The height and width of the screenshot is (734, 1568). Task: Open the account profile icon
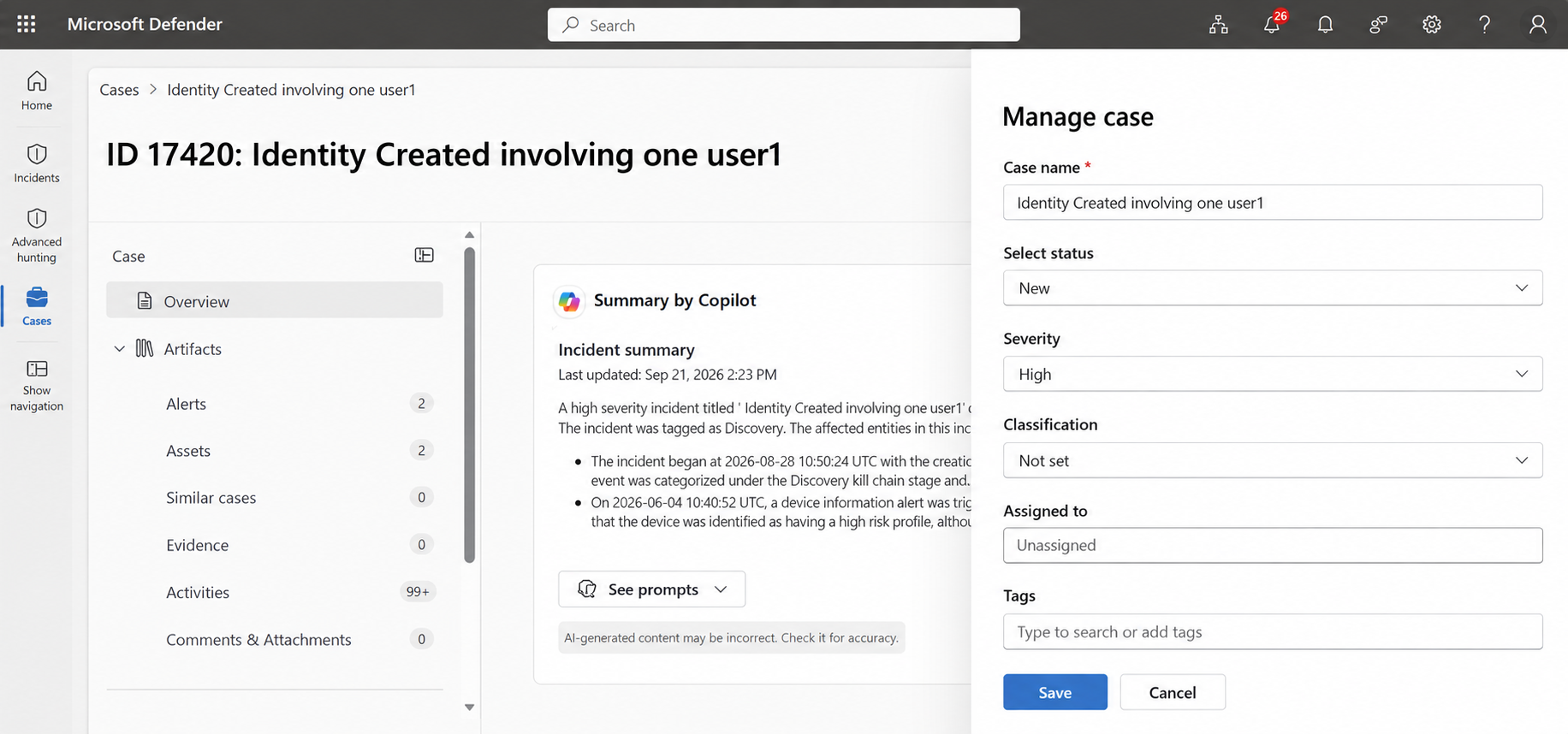coord(1538,25)
